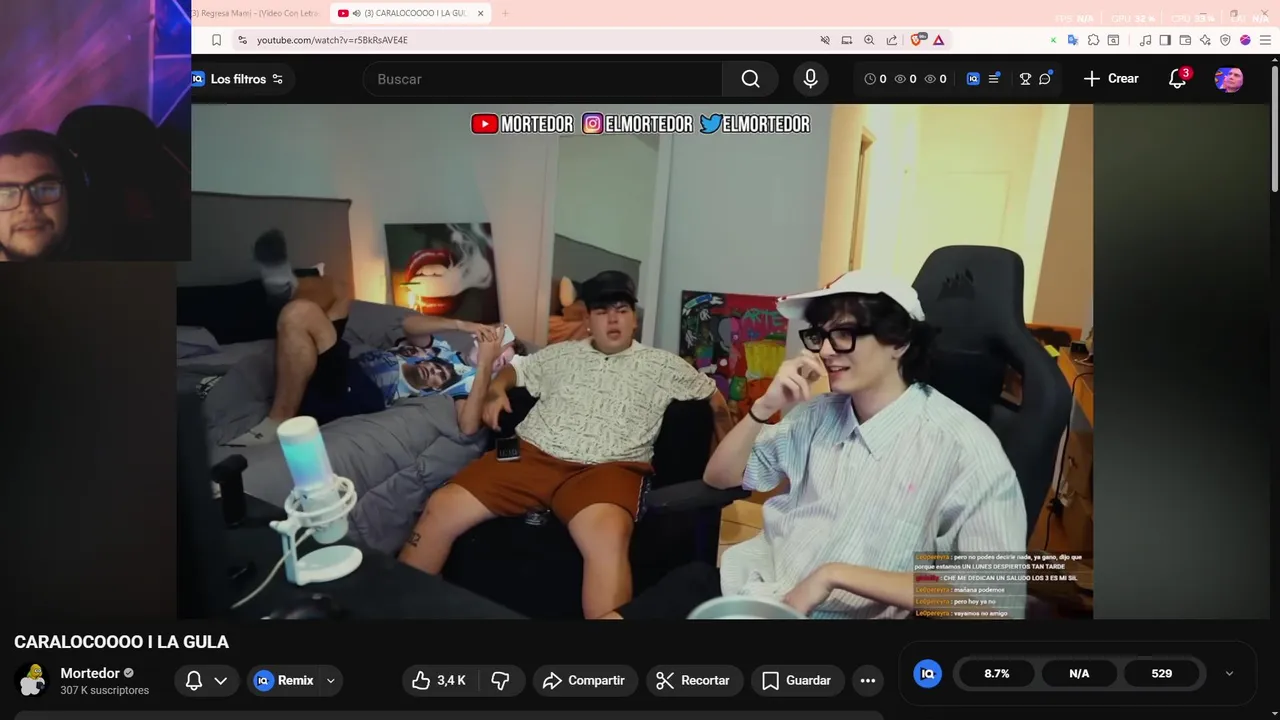Open the Brave Wallet icon
The image size is (1280, 720).
pos(1185,40)
